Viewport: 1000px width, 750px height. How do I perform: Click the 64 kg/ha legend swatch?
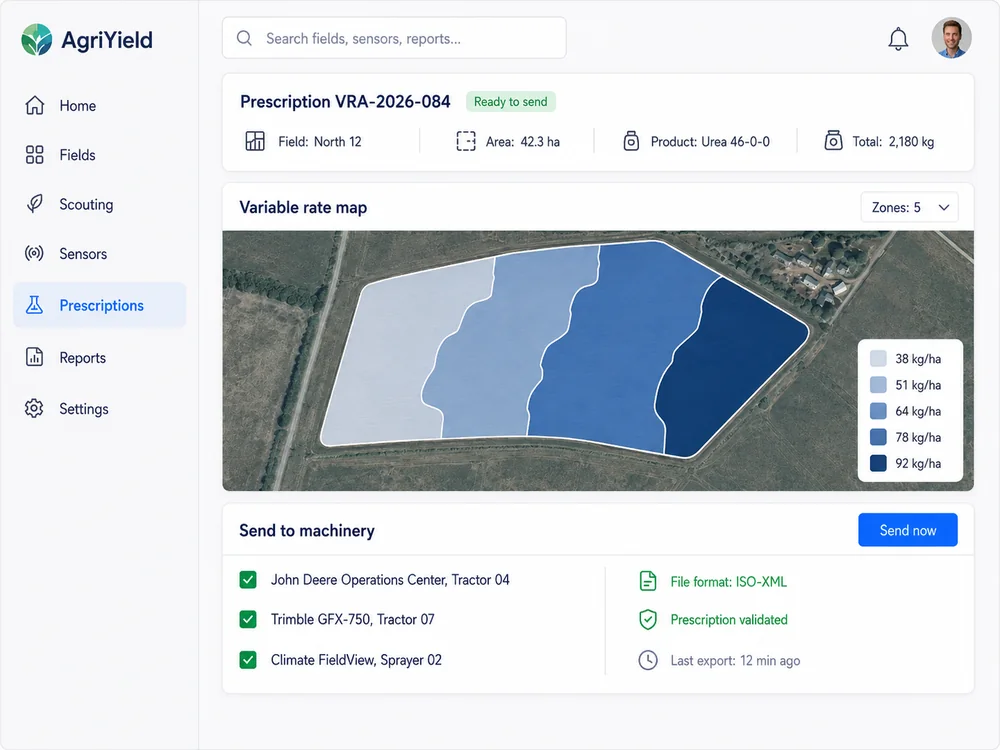coord(878,411)
